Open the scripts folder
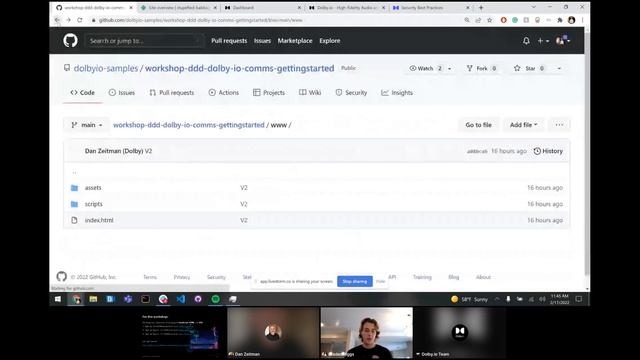The image size is (640, 360). (x=93, y=204)
